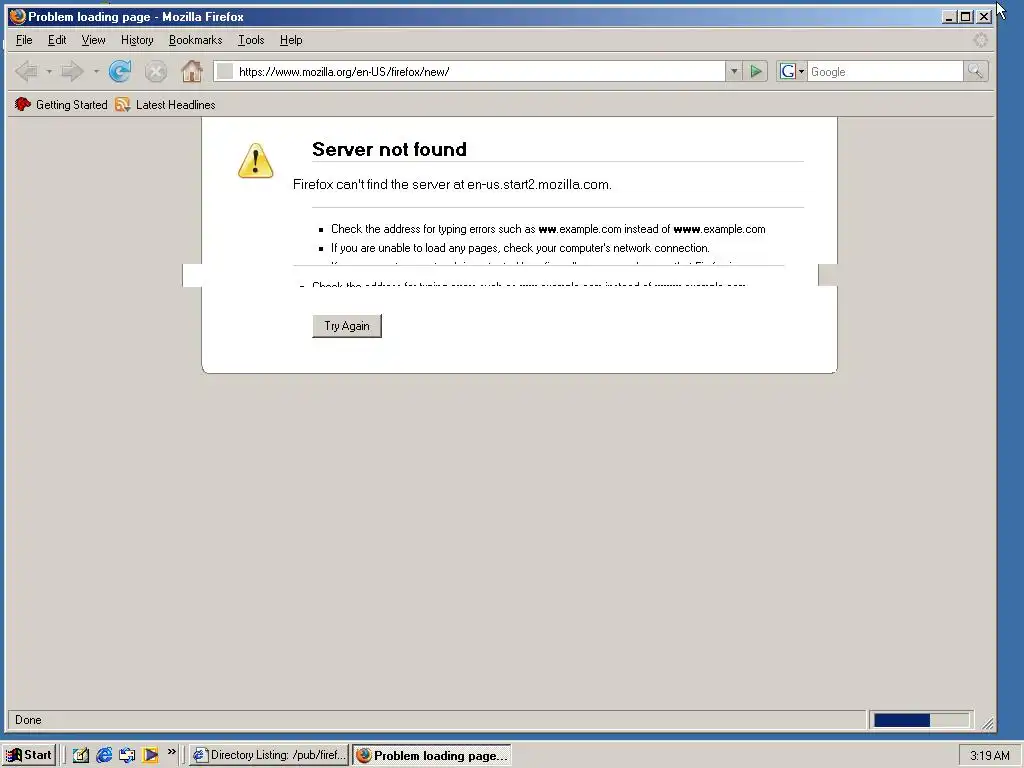The height and width of the screenshot is (768, 1024).
Task: Open the Google search engine selector
Action: pyautogui.click(x=792, y=71)
